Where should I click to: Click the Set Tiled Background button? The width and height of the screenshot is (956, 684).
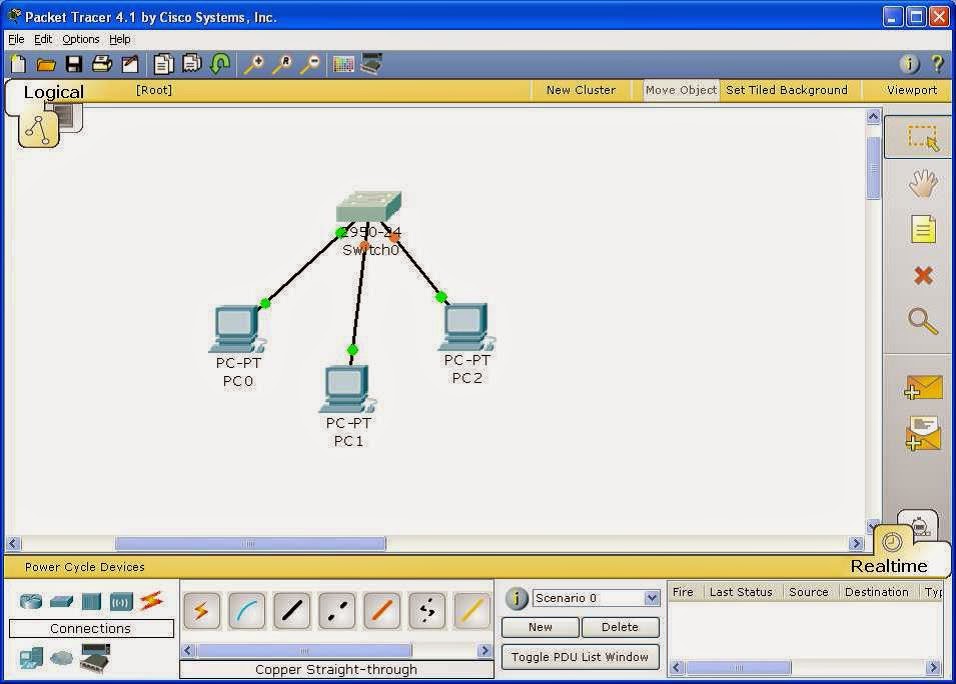coord(789,89)
